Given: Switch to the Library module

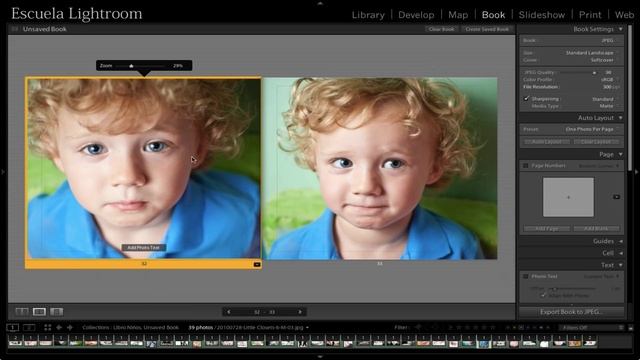Looking at the screenshot, I should click(368, 15).
